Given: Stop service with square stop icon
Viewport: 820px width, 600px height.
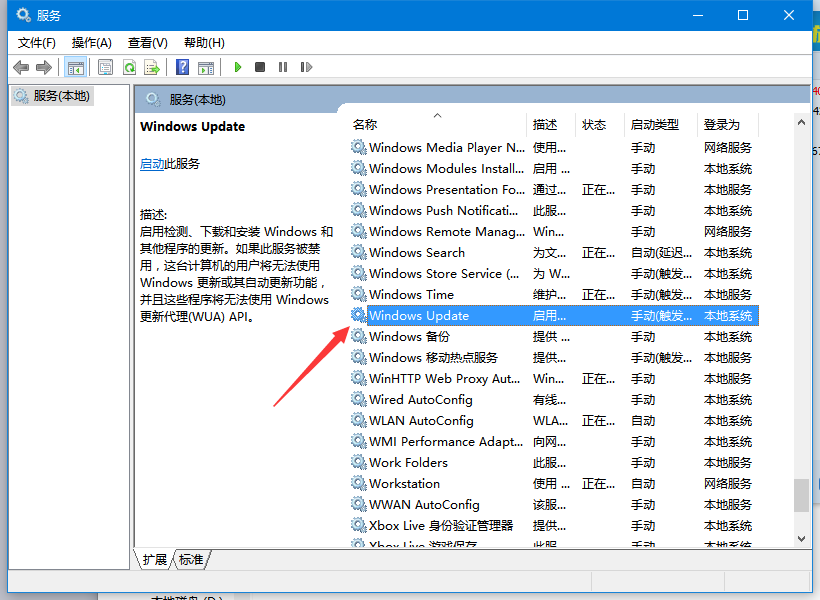Looking at the screenshot, I should 260,67.
